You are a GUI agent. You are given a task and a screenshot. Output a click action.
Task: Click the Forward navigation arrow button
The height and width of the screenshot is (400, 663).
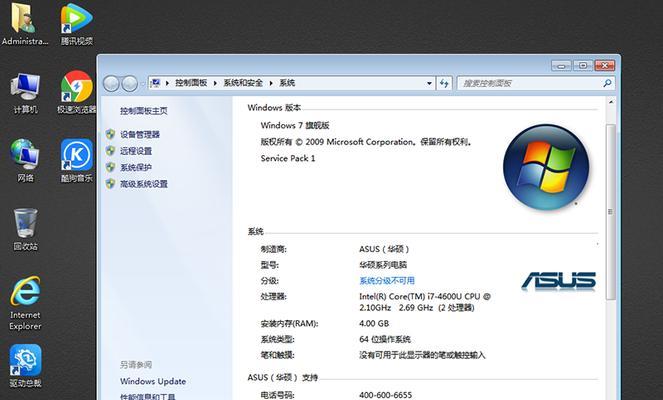129,84
